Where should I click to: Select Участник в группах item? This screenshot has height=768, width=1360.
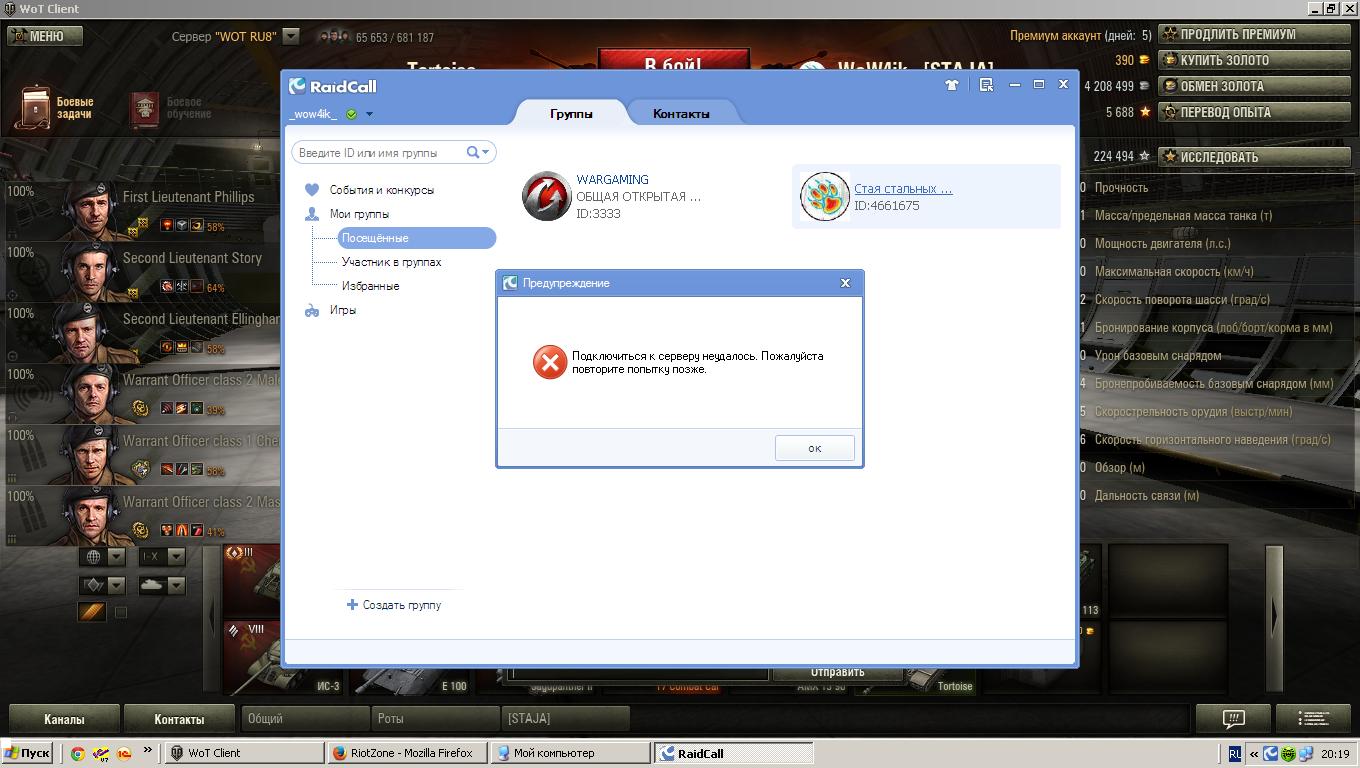[x=392, y=262]
